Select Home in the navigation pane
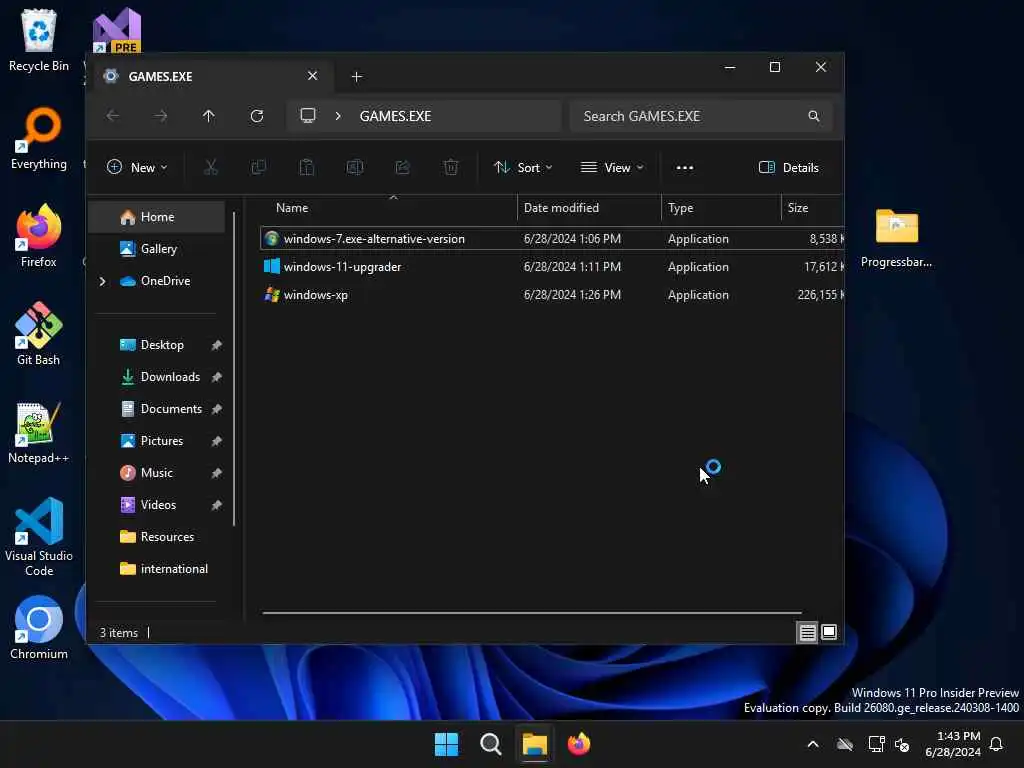1024x768 pixels. pyautogui.click(x=157, y=217)
